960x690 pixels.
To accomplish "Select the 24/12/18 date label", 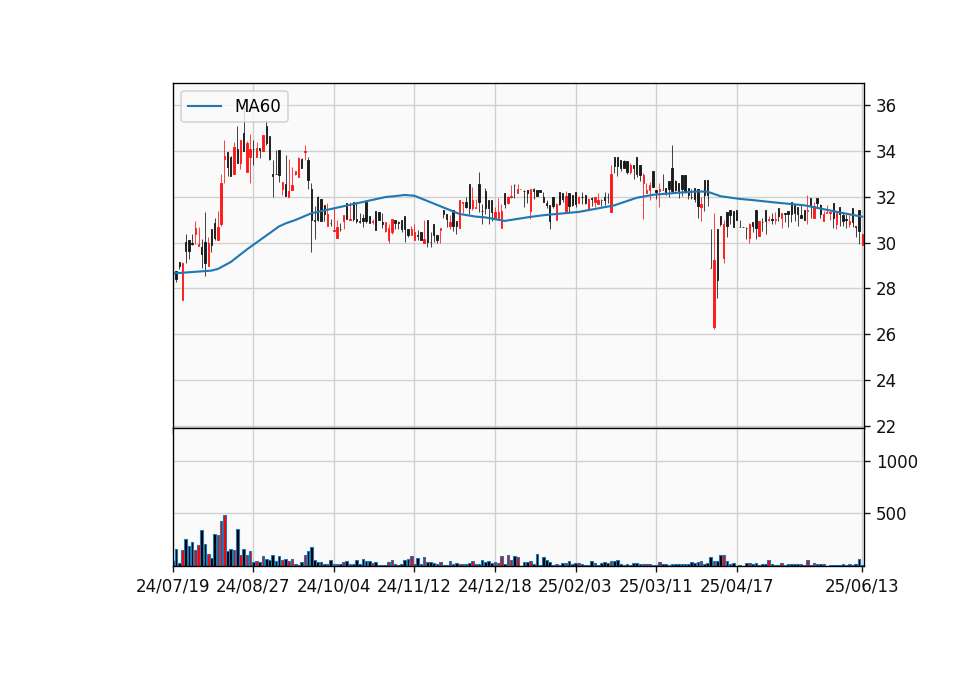I will coord(495,586).
